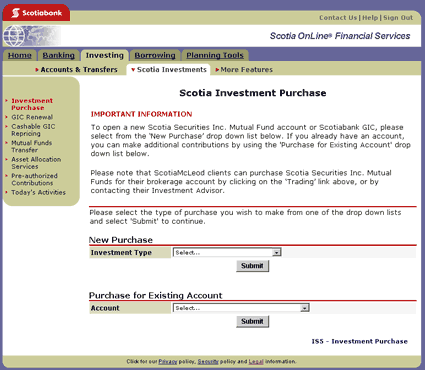This screenshot has height=370, width=425.
Task: Open Asset Allocation Services link
Action: point(36,163)
